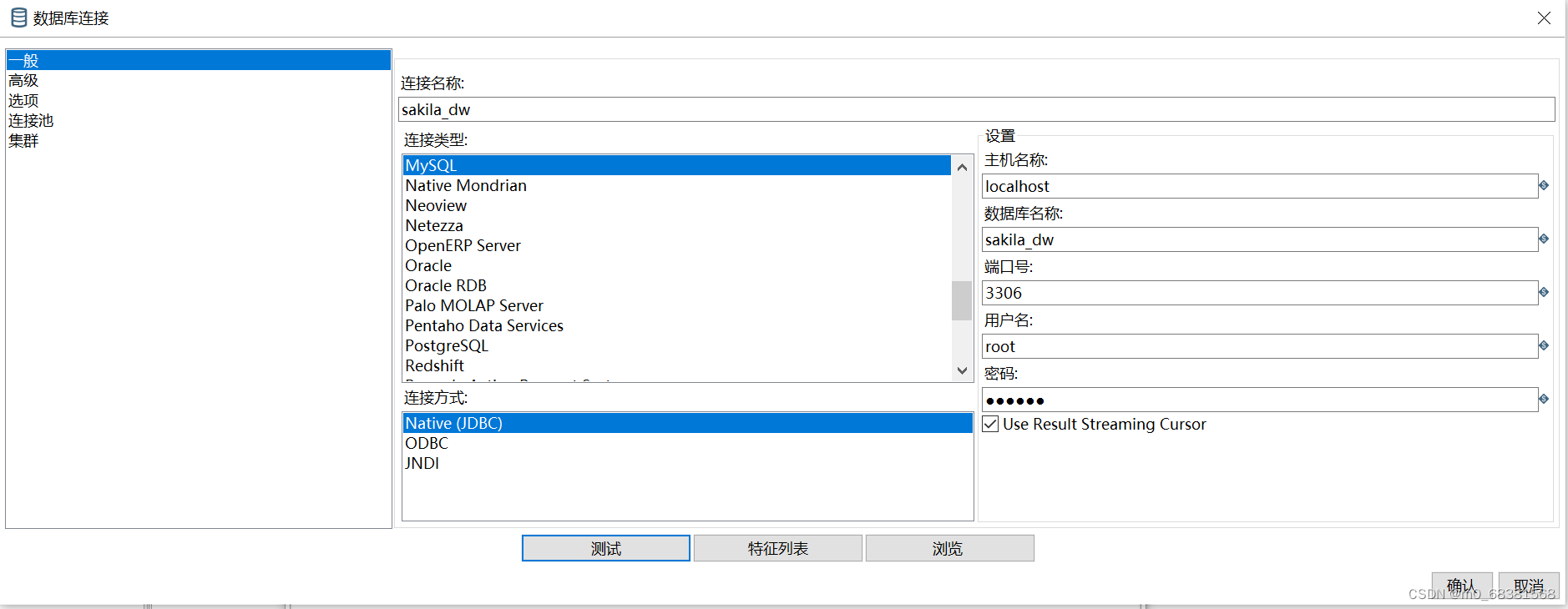Image resolution: width=1568 pixels, height=609 pixels.
Task: Click the port number field showing 3306
Action: point(1260,293)
